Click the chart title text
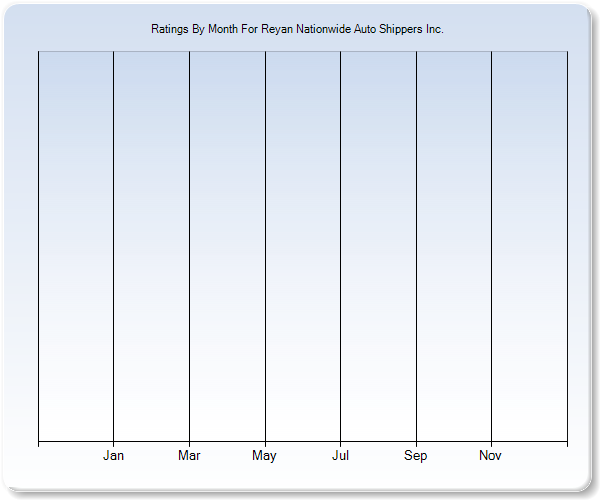Screen dimensions: 600x500 (297, 30)
